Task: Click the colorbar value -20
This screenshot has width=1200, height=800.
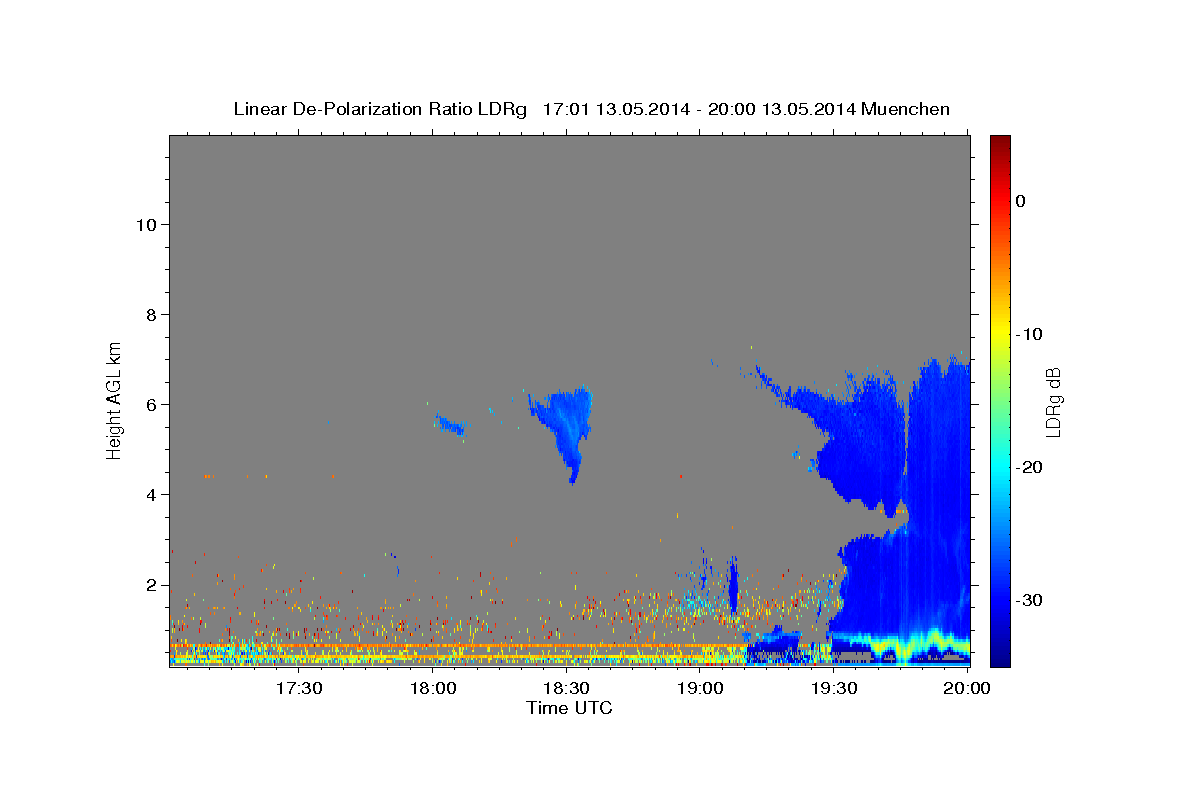Action: [1030, 467]
